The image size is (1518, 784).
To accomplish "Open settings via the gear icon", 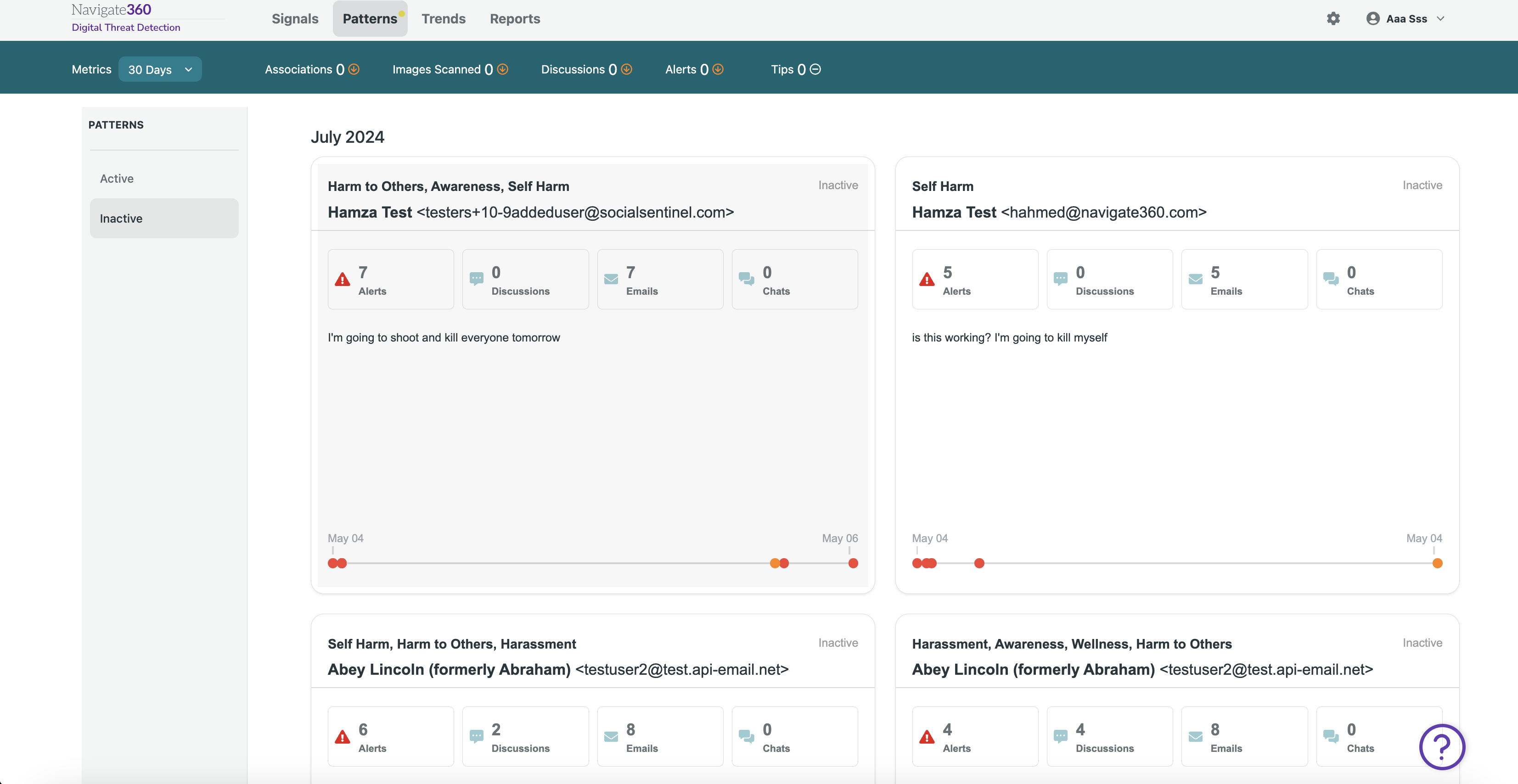I will [x=1333, y=19].
